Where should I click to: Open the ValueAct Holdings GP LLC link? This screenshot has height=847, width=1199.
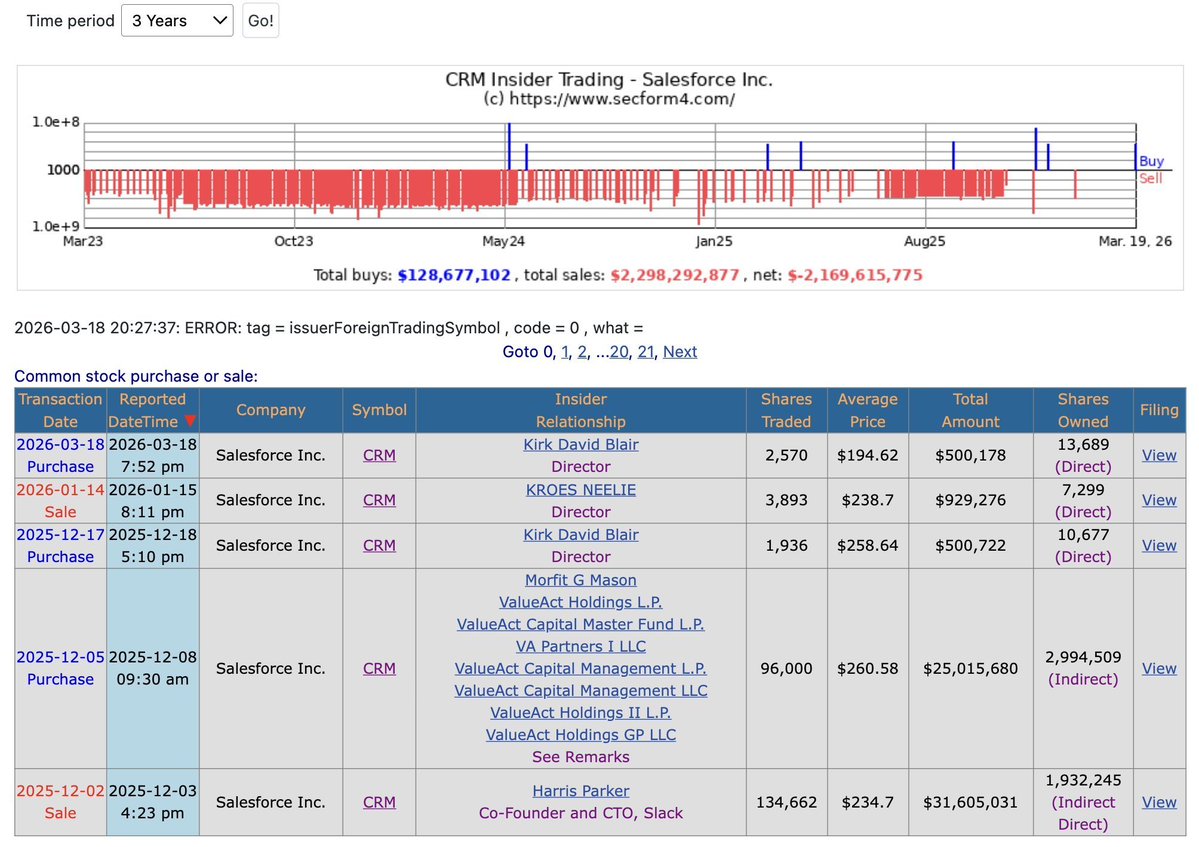tap(580, 735)
